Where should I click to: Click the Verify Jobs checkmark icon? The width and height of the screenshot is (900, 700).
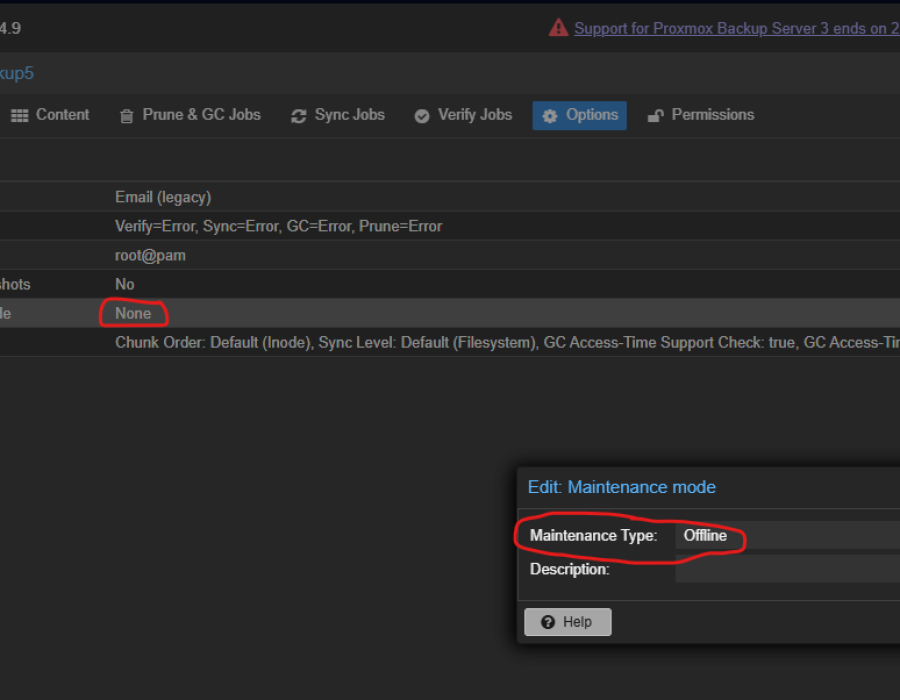click(422, 116)
